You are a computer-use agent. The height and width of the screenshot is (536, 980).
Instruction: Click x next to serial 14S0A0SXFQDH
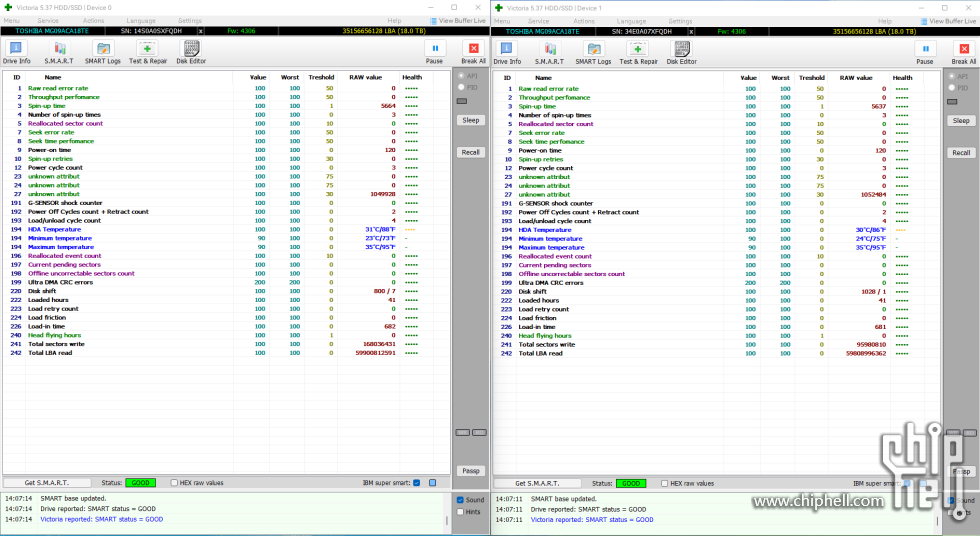tap(201, 31)
